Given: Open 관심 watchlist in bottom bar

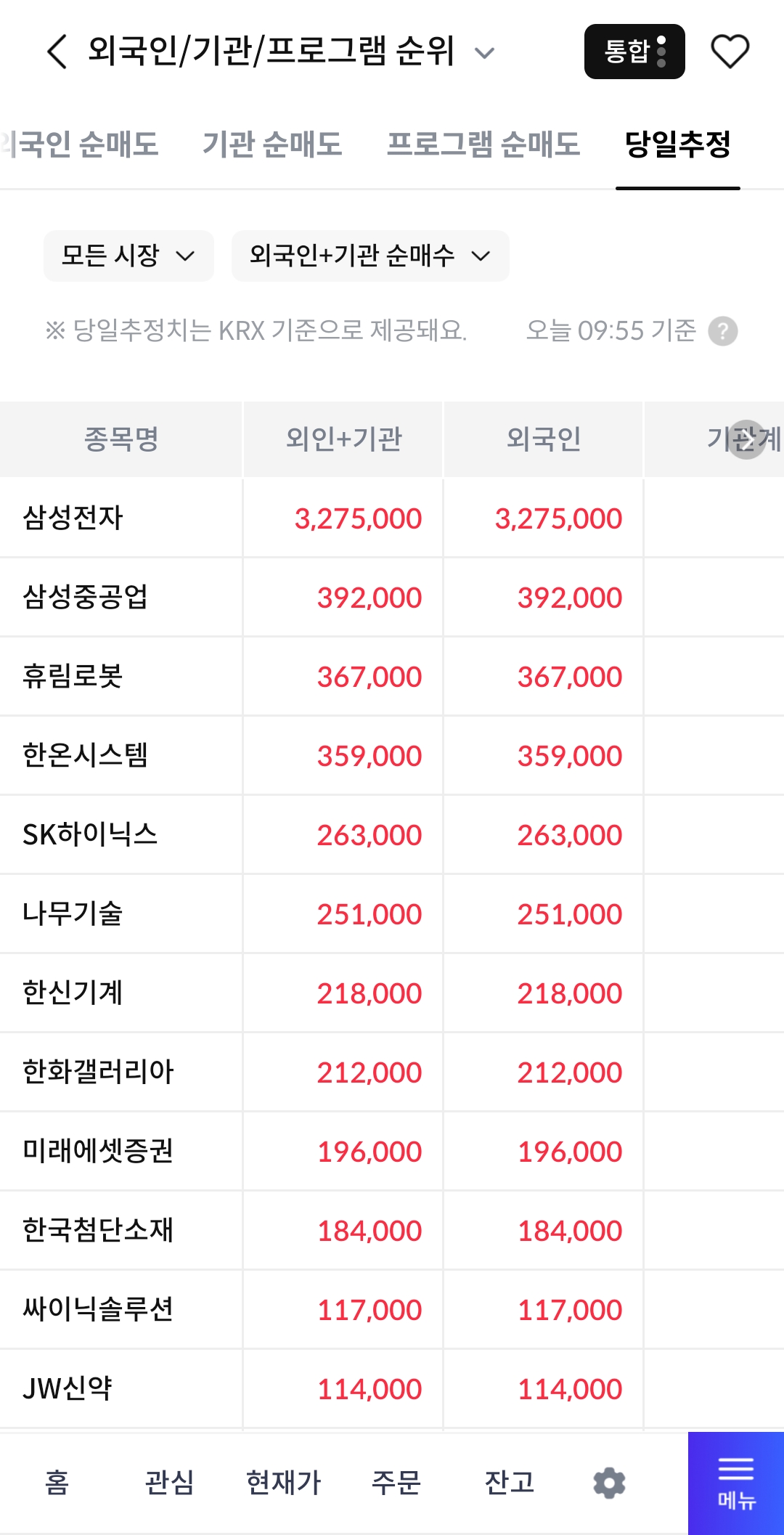Looking at the screenshot, I should pos(170,1483).
